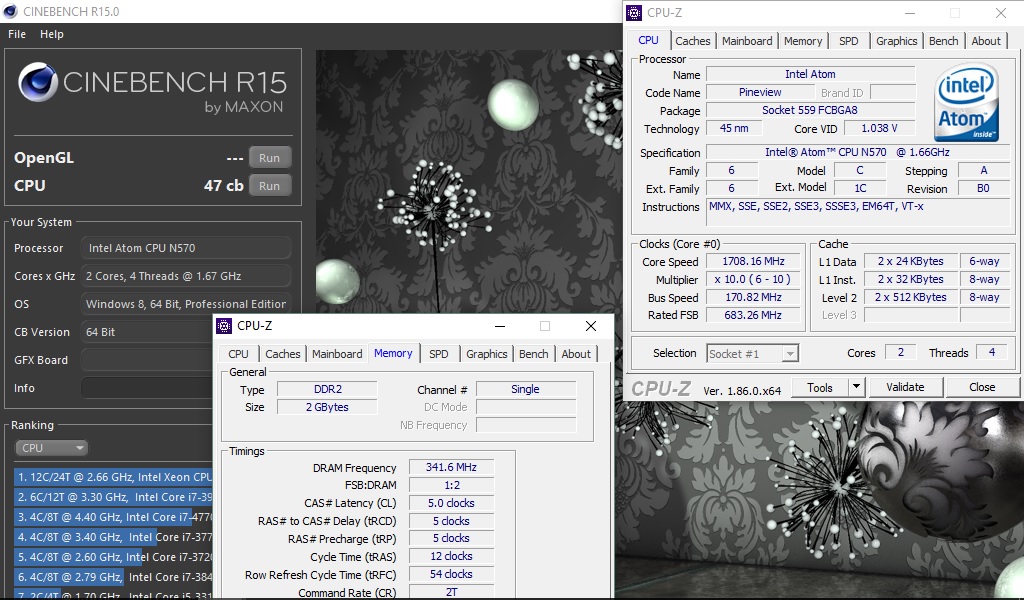
Task: Open SPD tab in CPU-Z Memory window
Action: coord(439,354)
